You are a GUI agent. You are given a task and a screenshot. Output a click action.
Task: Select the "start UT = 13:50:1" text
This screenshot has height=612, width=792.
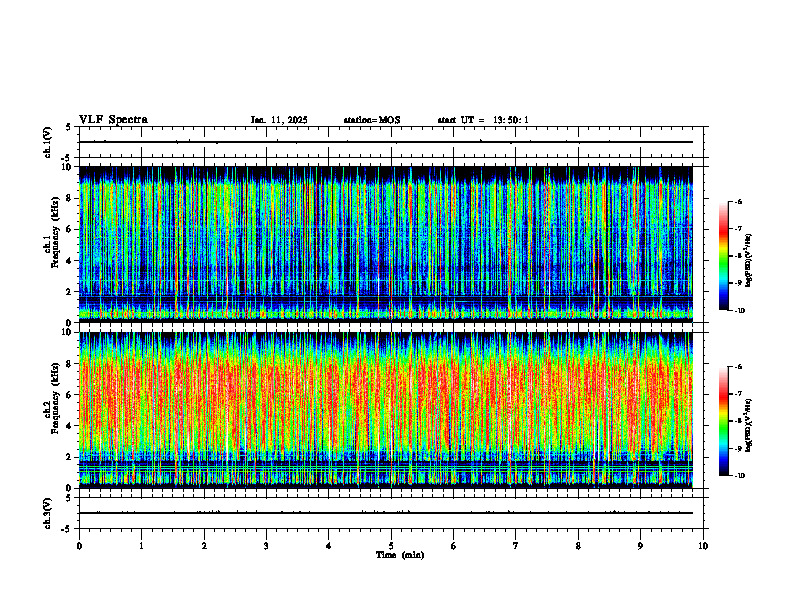point(483,120)
